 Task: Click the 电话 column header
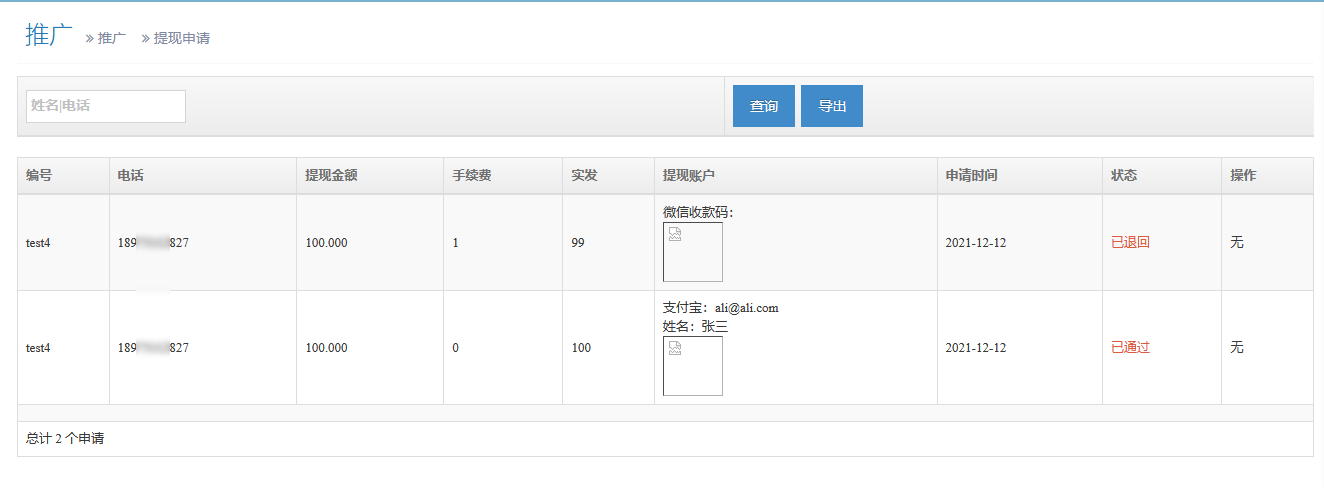coord(130,175)
